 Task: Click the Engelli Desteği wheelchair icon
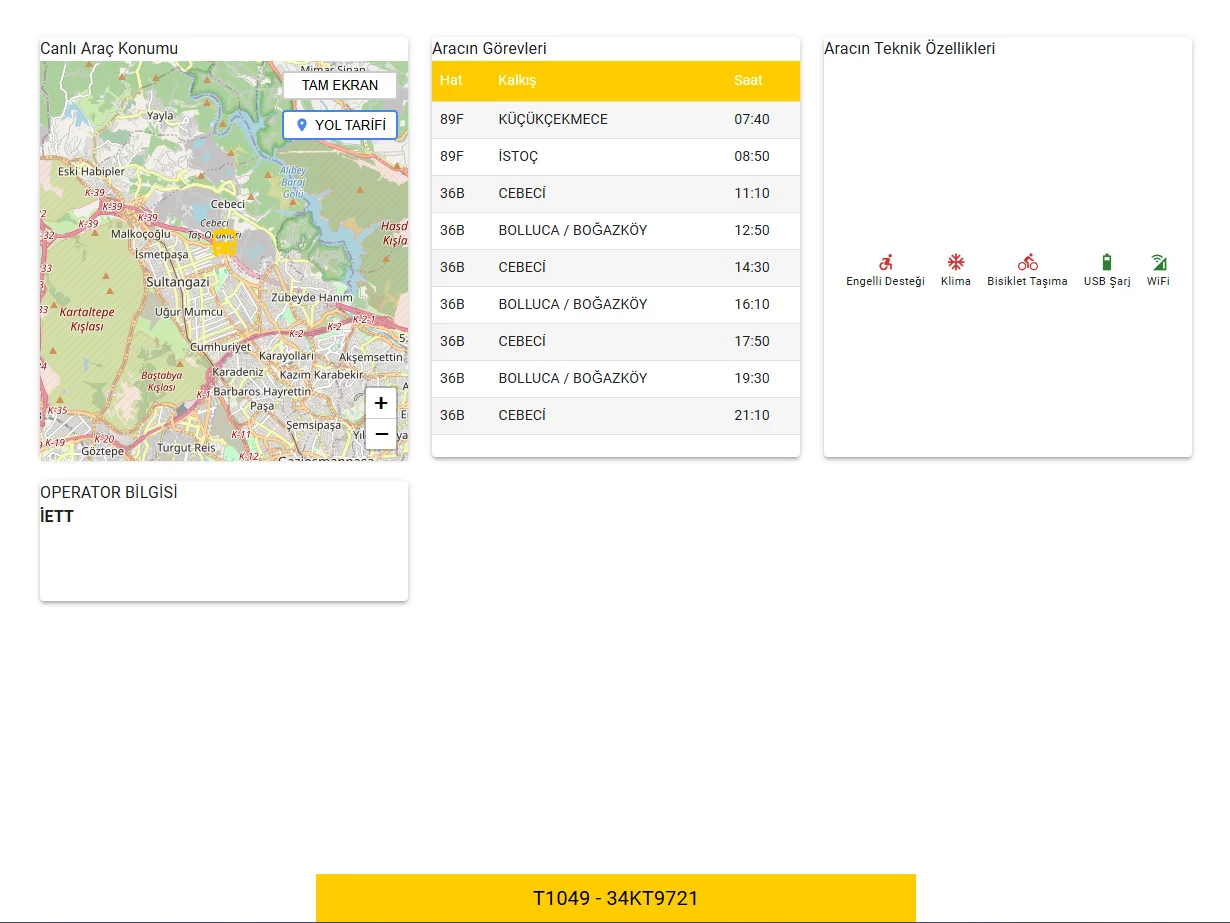(x=885, y=262)
